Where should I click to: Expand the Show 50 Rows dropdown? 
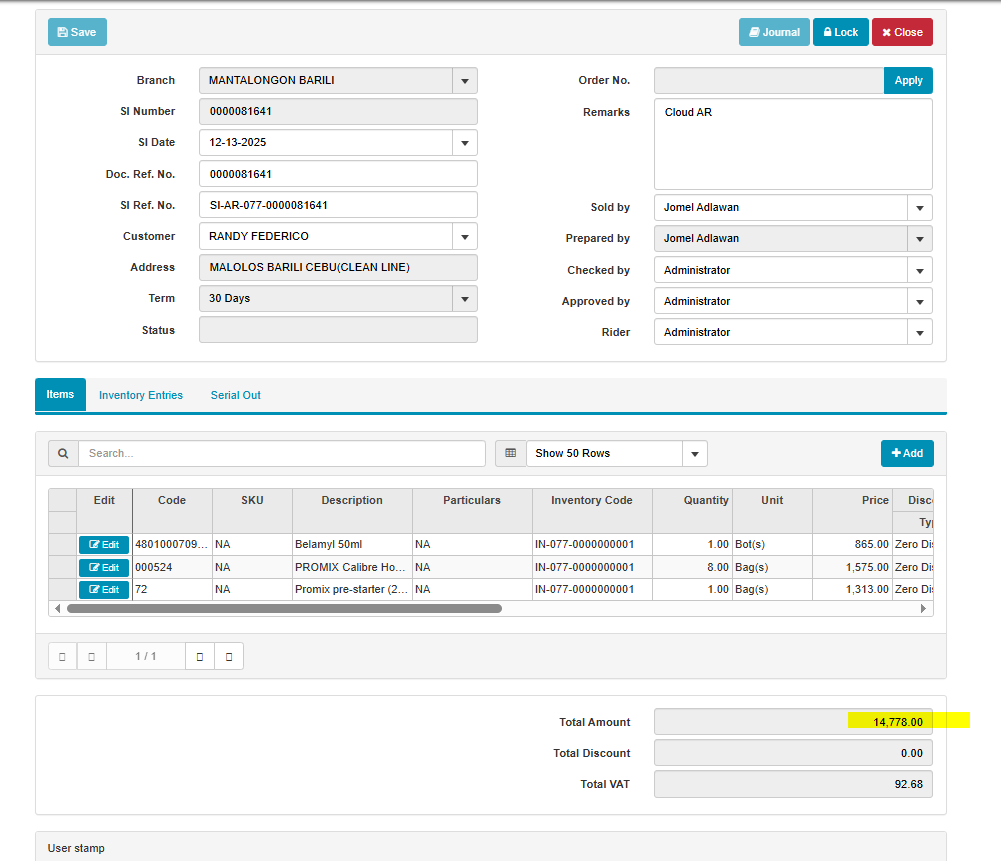point(694,454)
